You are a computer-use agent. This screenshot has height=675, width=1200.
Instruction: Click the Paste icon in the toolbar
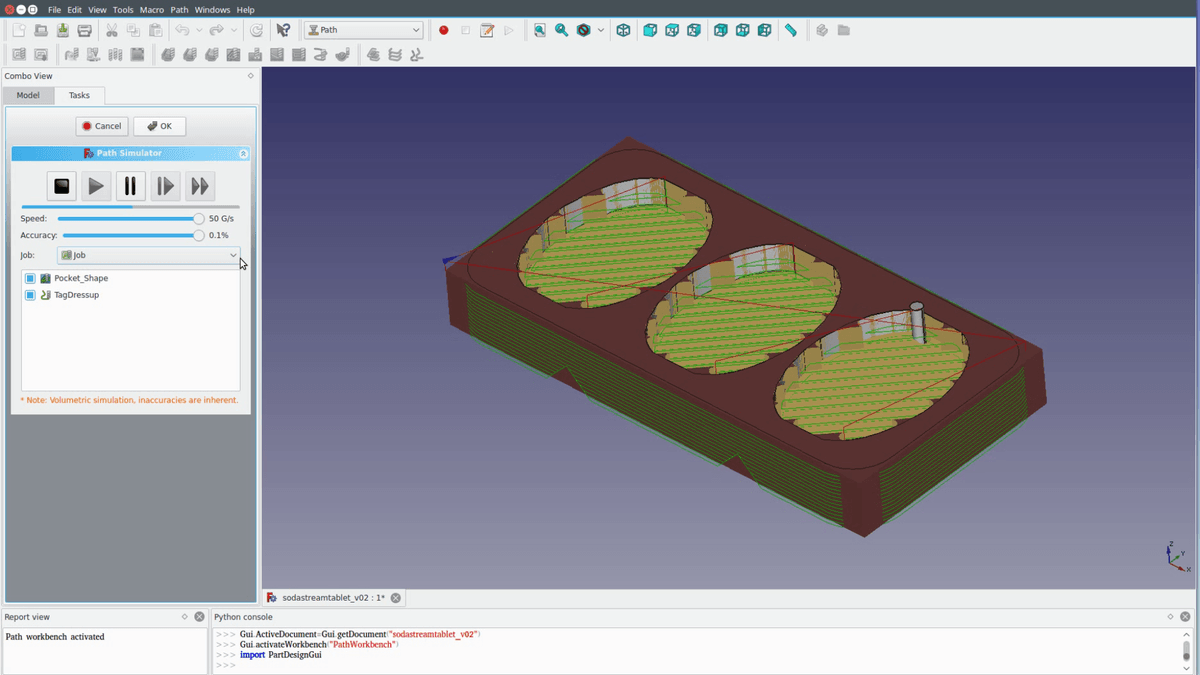(155, 30)
